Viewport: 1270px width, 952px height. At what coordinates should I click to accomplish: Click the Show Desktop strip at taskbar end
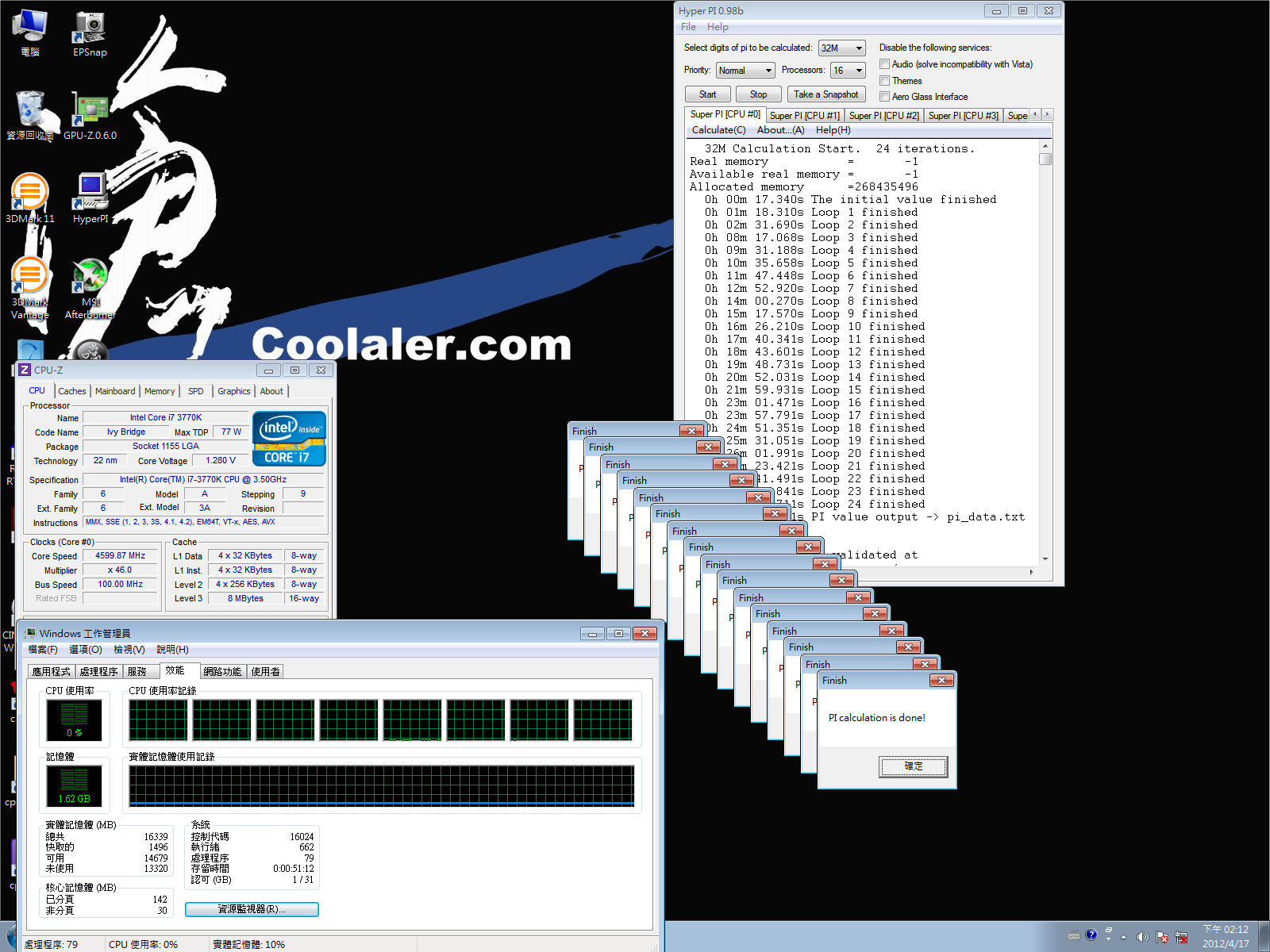[1264, 936]
